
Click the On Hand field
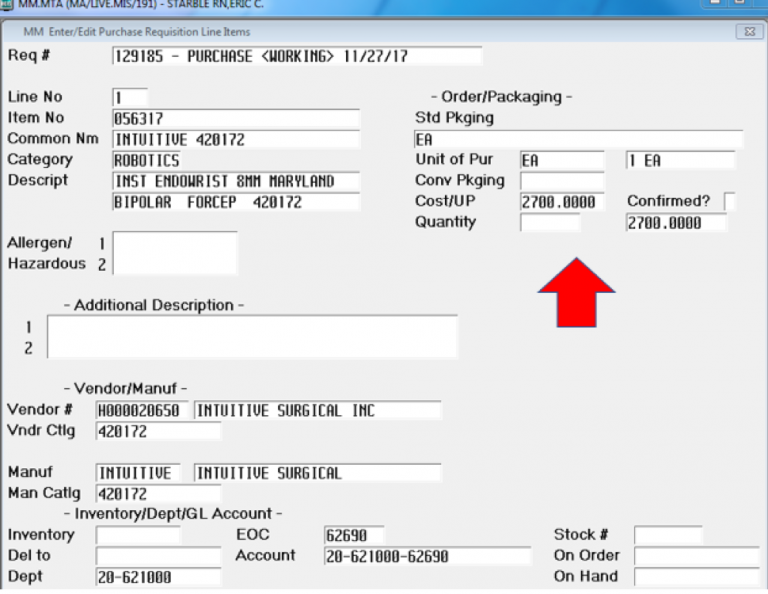click(x=697, y=577)
